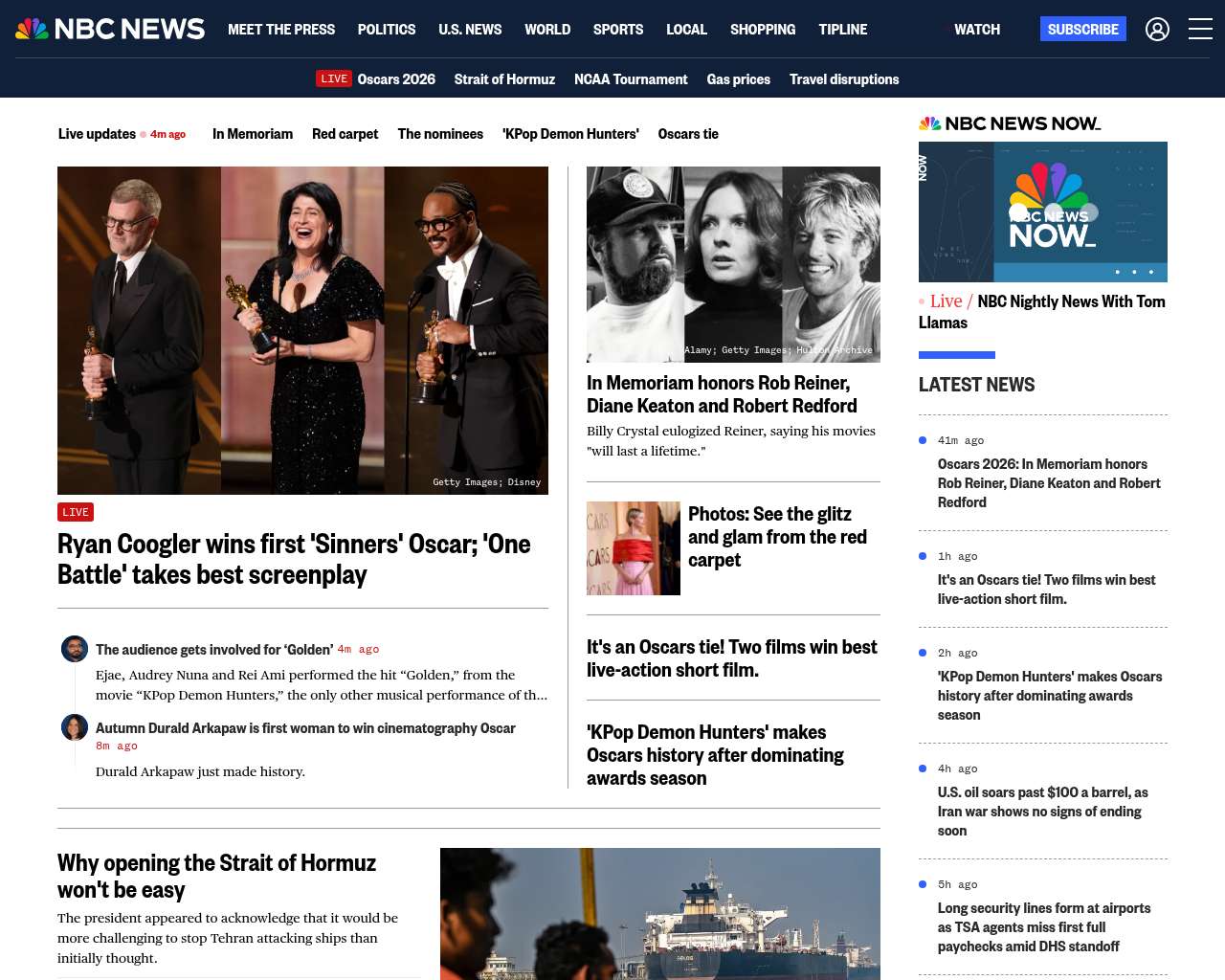
Task: Click the Latest News section heading
Action: 976,385
